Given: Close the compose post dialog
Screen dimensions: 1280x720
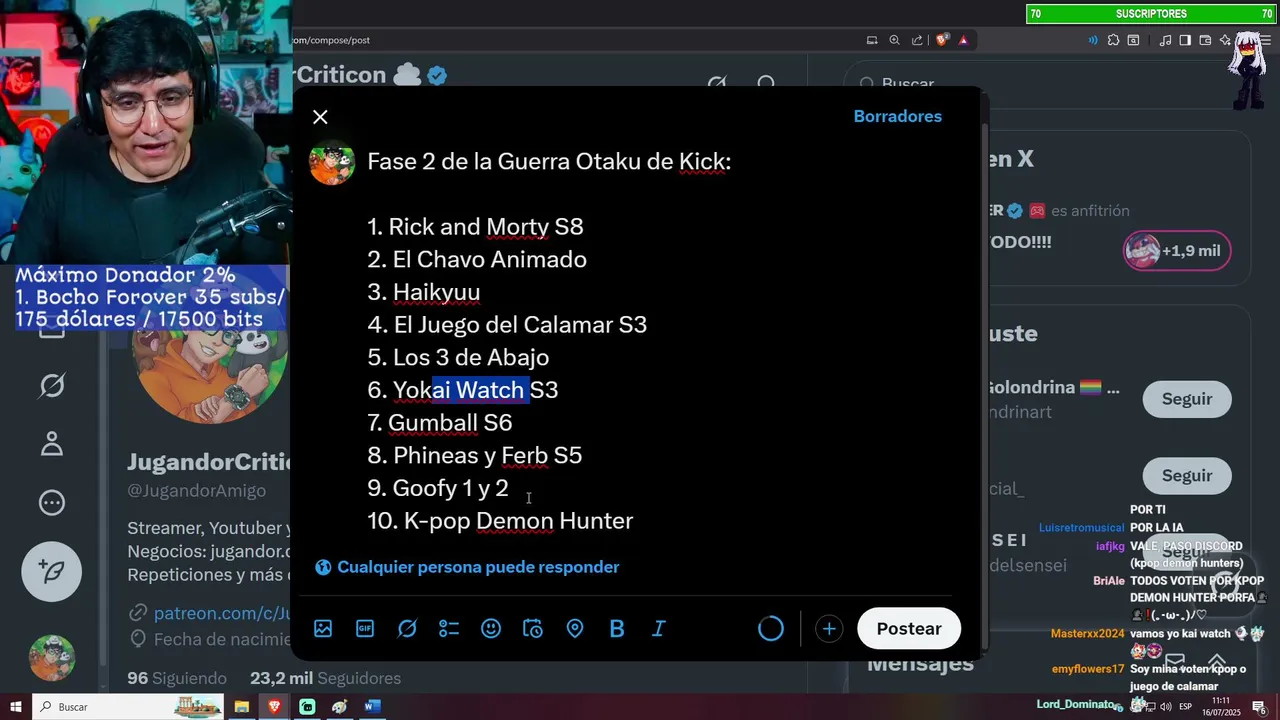Looking at the screenshot, I should (x=320, y=117).
